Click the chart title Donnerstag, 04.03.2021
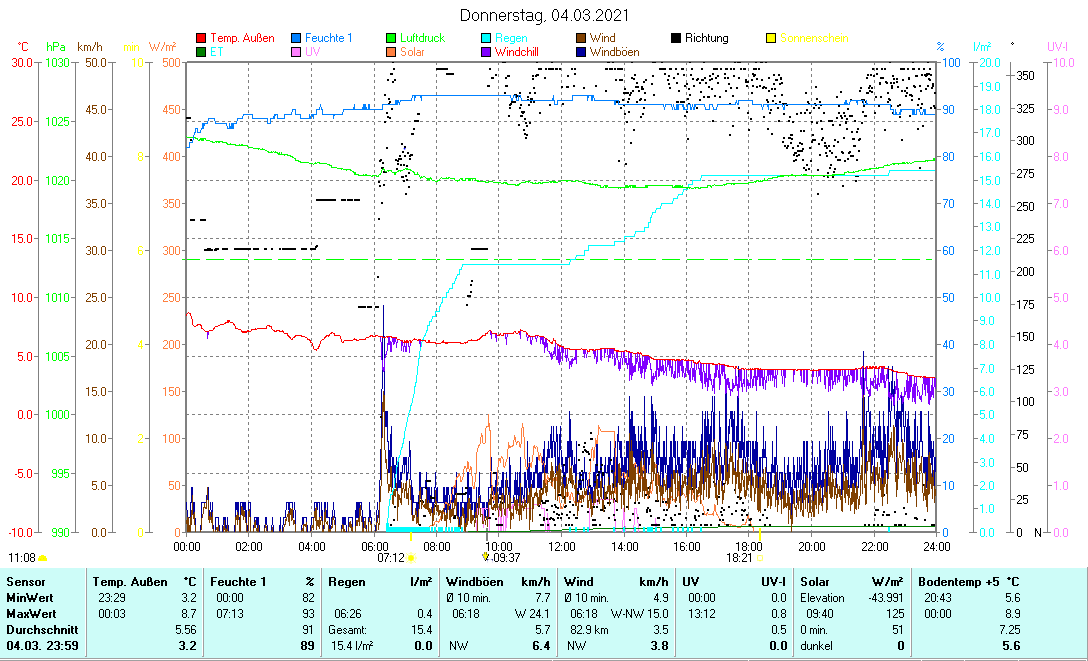Image resolution: width=1088 pixels, height=661 pixels. (x=545, y=15)
